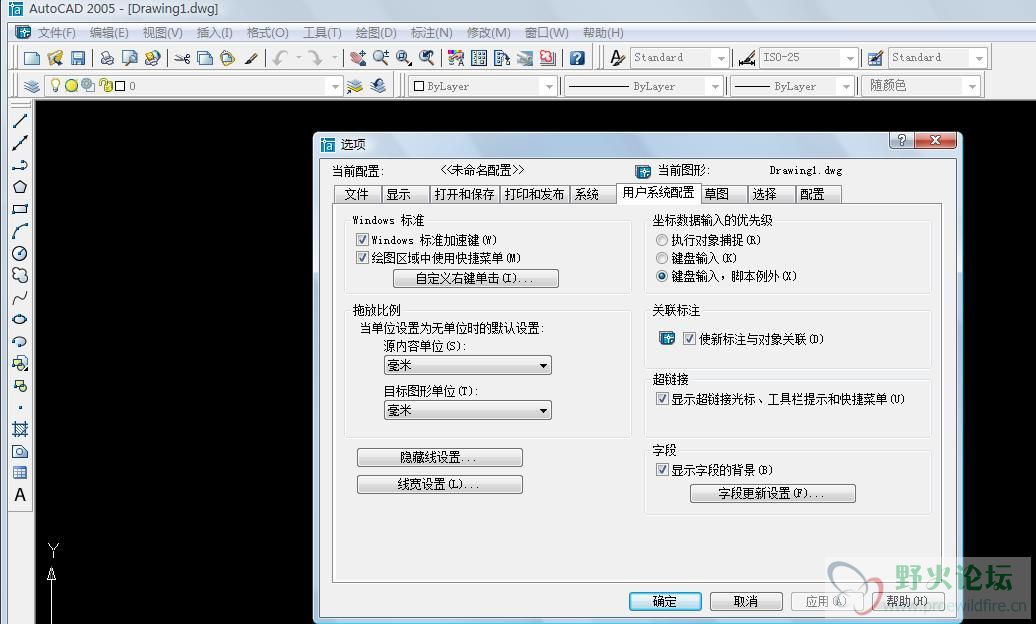Open 目标图形单位 dropdown
The width and height of the screenshot is (1036, 624).
tap(468, 410)
